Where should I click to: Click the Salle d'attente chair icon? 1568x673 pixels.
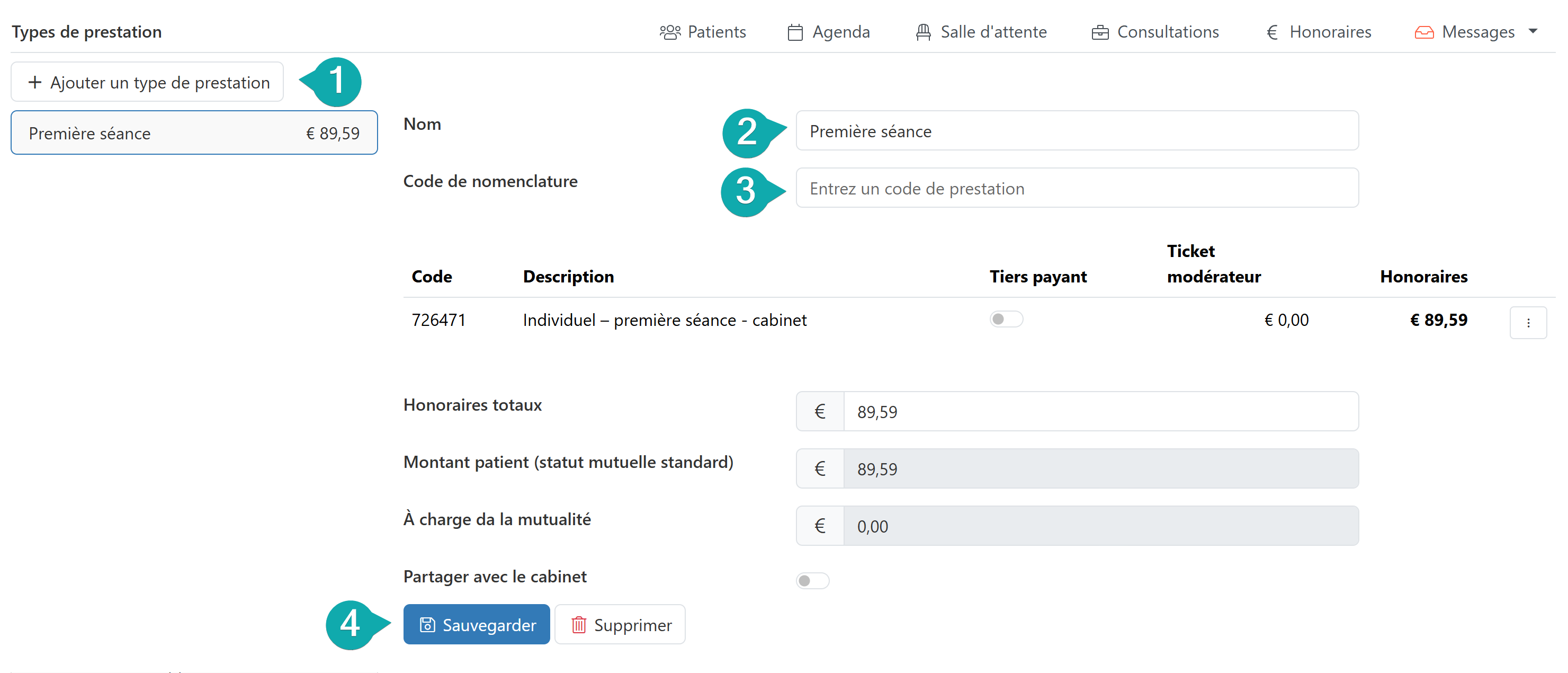(923, 32)
